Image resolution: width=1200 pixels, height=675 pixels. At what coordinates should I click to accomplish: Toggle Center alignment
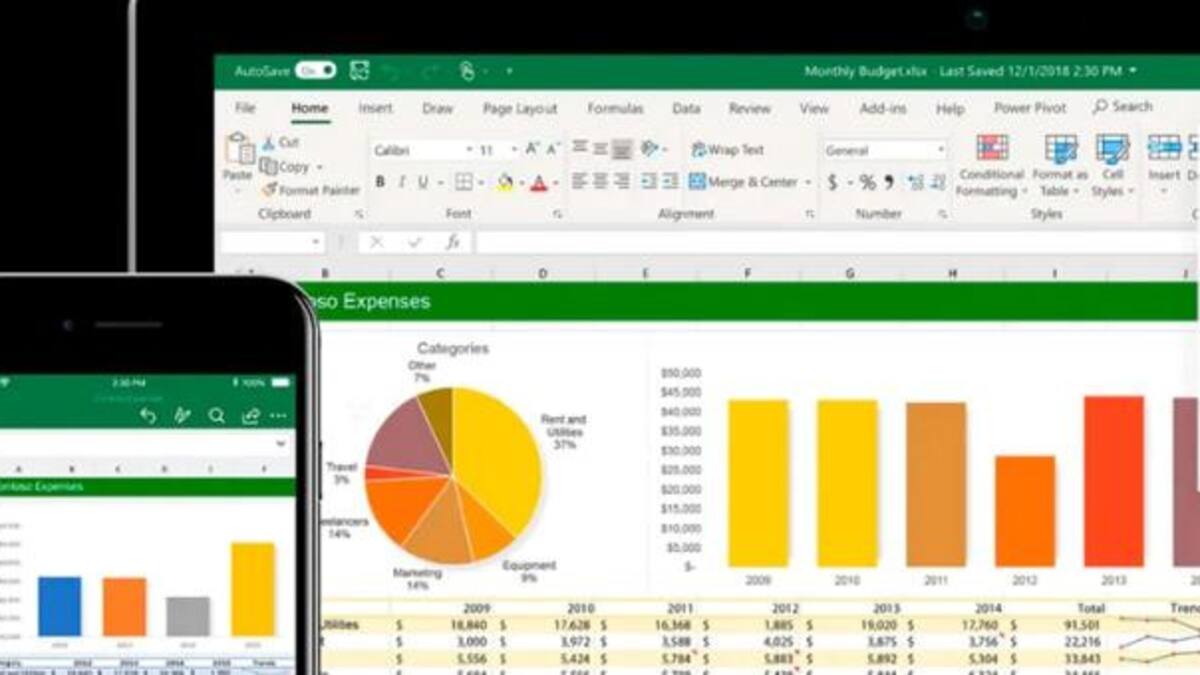[600, 181]
